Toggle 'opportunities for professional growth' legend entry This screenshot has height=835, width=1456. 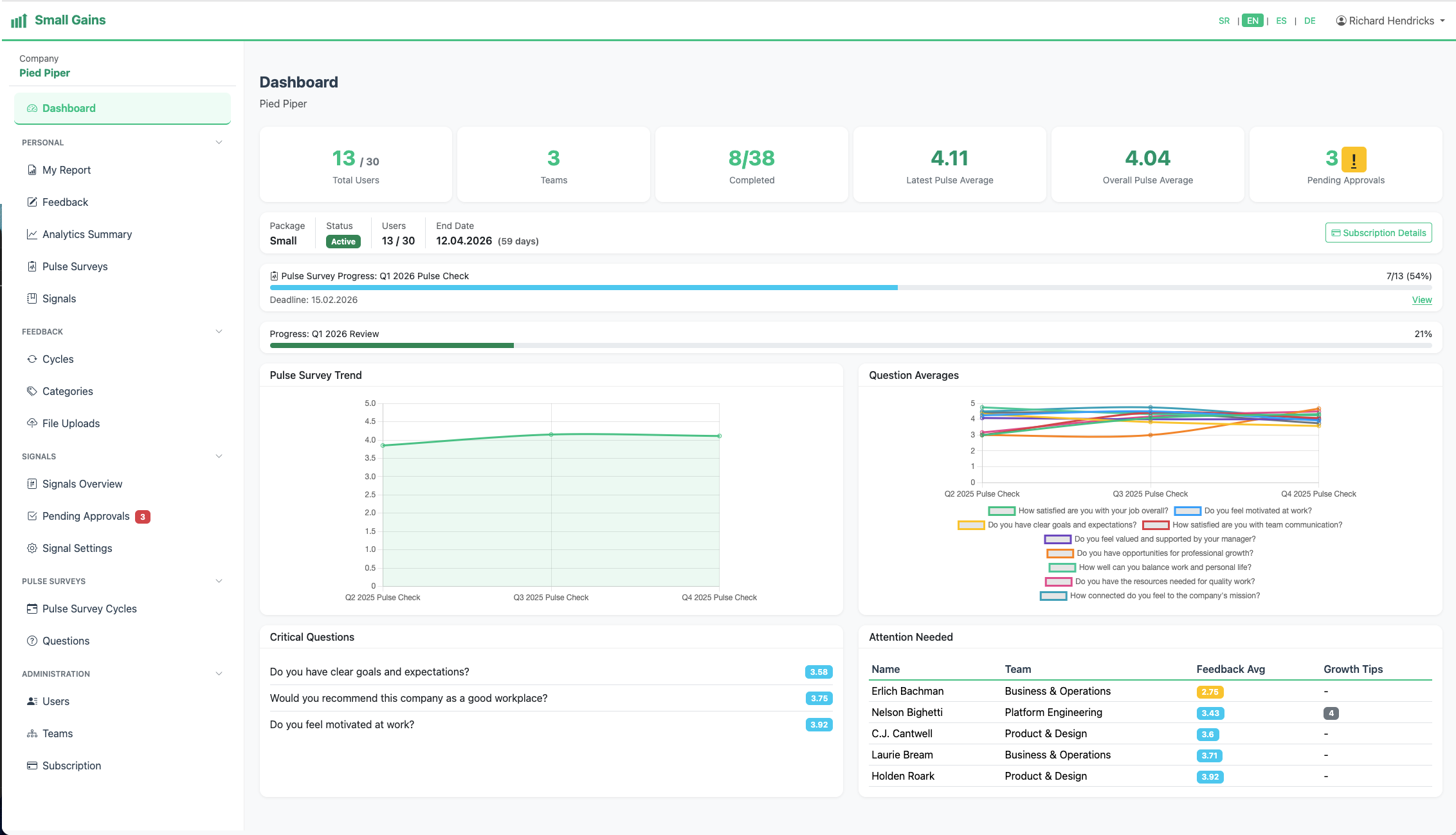pos(1150,553)
